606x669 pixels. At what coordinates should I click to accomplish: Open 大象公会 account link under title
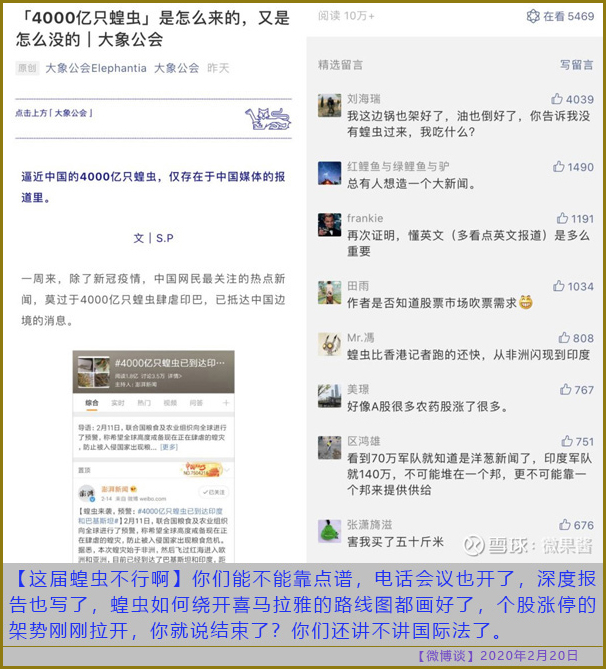pyautogui.click(x=176, y=68)
